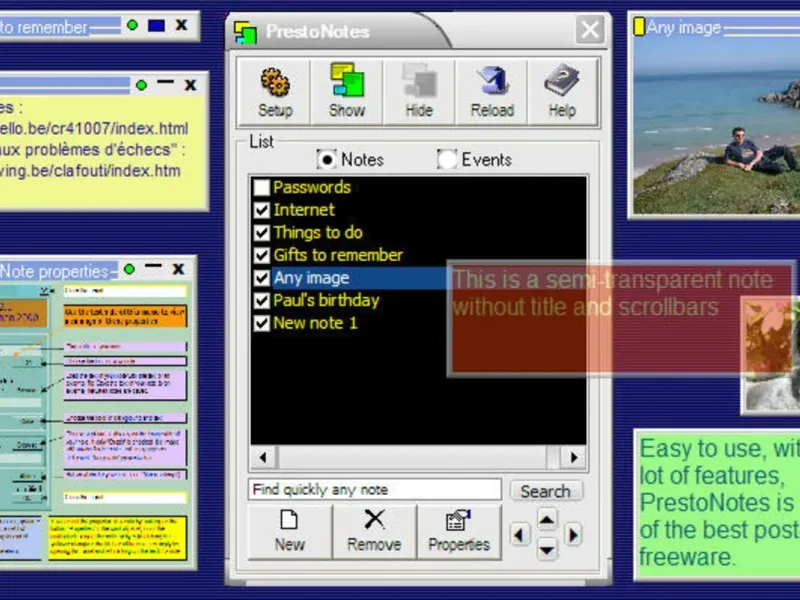Open Setup in PrestoNotes toolbar
The image size is (800, 600).
tap(274, 92)
